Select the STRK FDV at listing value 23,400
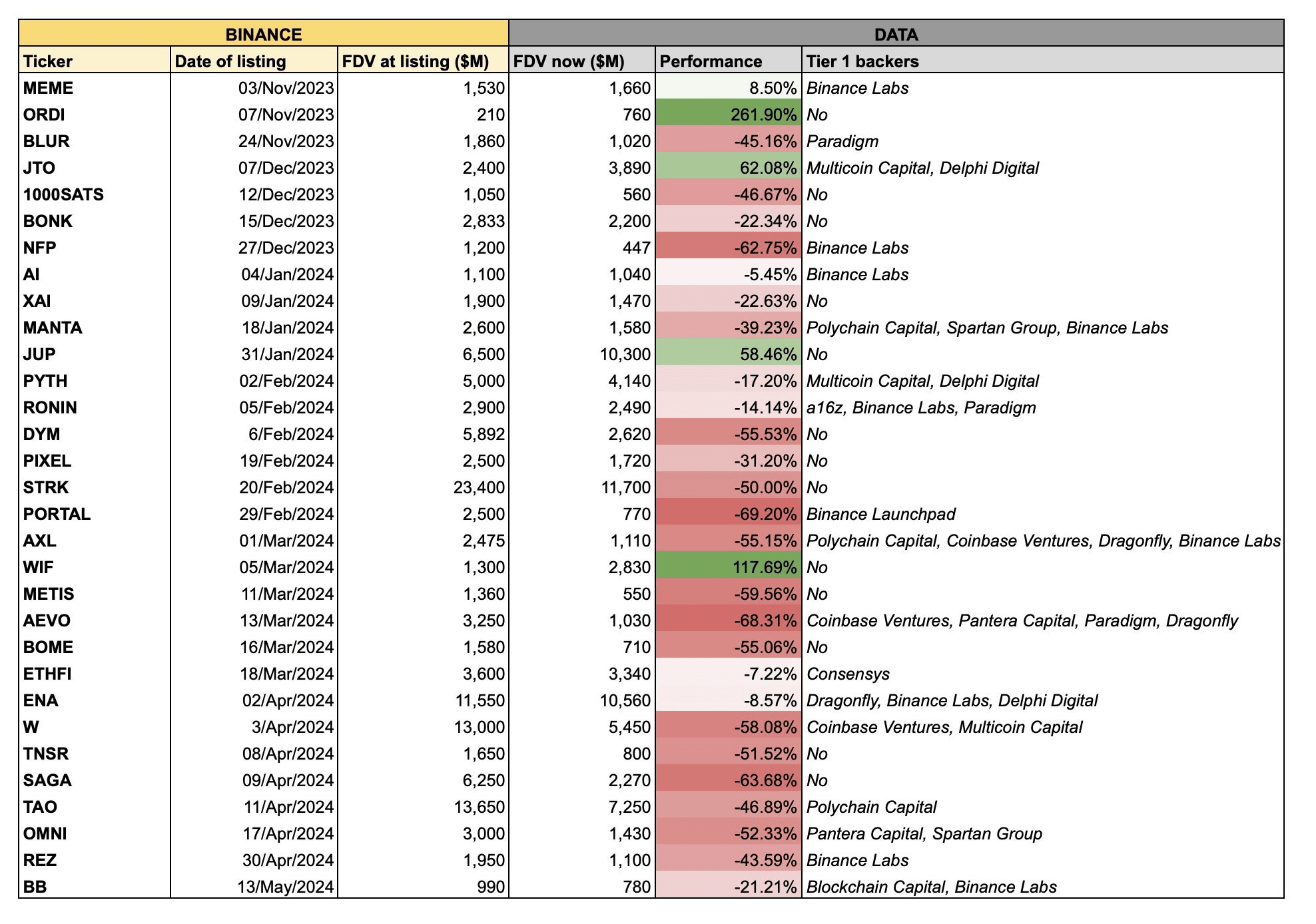This screenshot has width=1316, height=924. pos(473,487)
